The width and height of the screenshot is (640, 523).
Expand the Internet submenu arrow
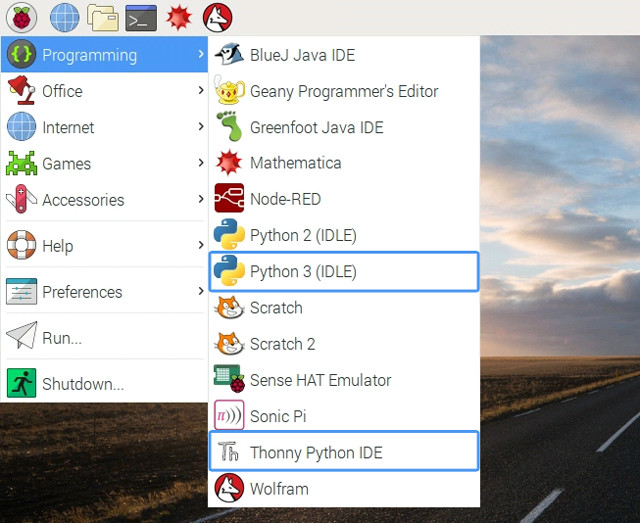(x=200, y=127)
